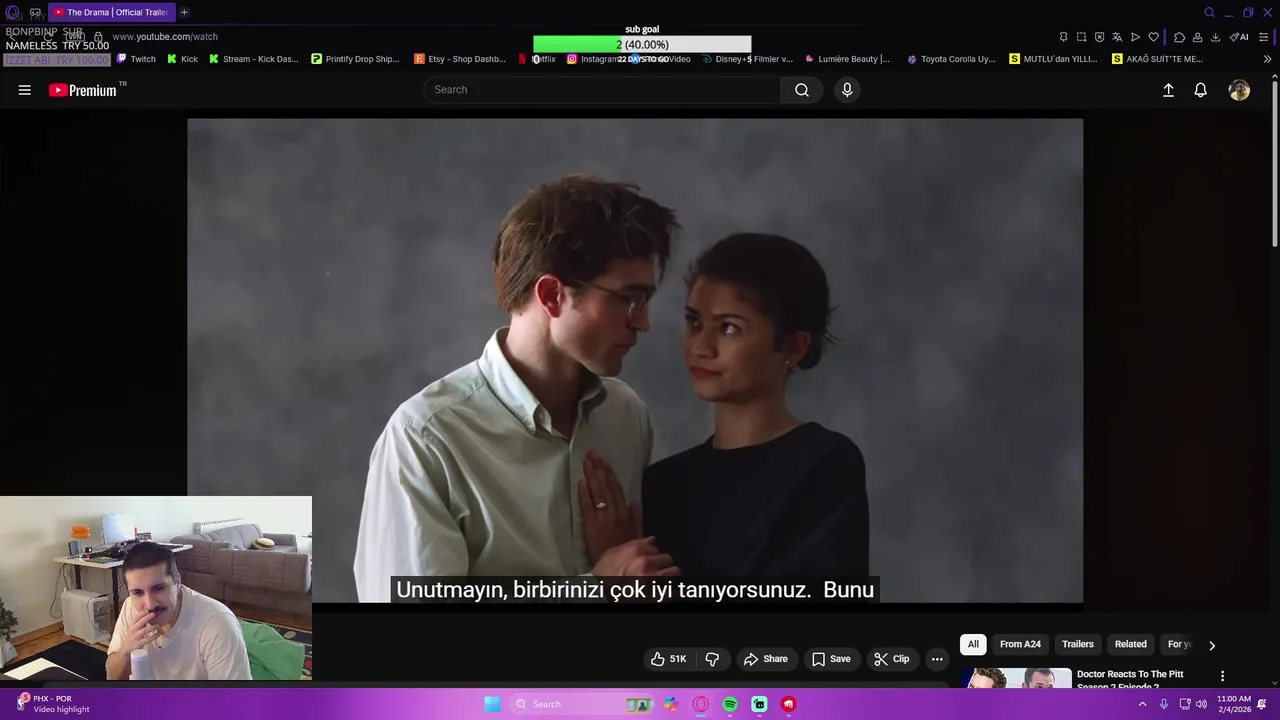Click the YouTube search input field
This screenshot has height=720, width=1280.
click(602, 90)
